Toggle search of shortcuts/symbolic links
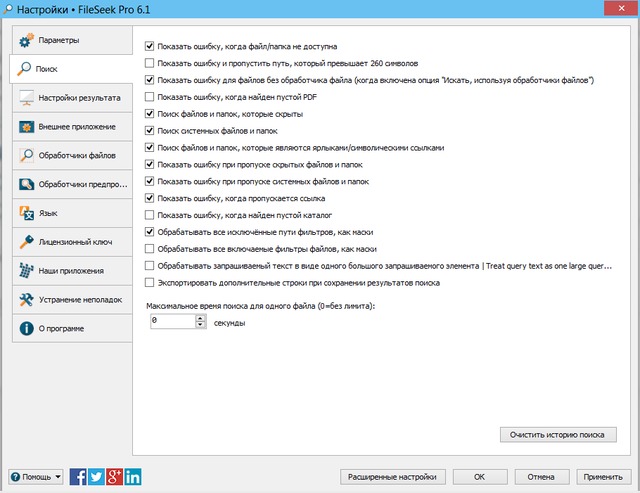Image resolution: width=640 pixels, height=493 pixels. point(149,147)
